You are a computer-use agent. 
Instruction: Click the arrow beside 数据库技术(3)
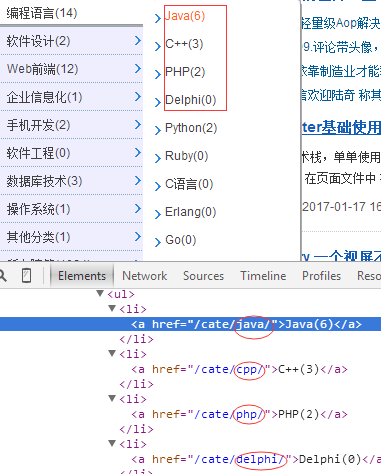point(138,181)
